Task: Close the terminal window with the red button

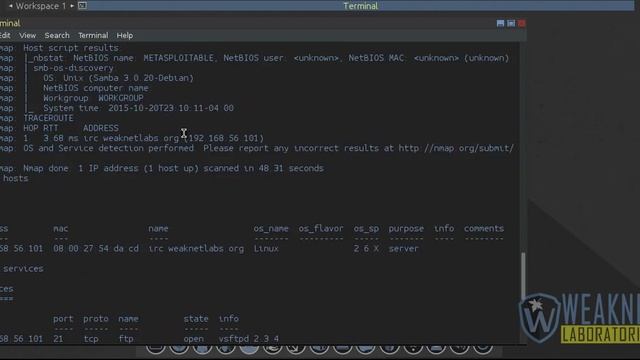Action: tap(522, 23)
